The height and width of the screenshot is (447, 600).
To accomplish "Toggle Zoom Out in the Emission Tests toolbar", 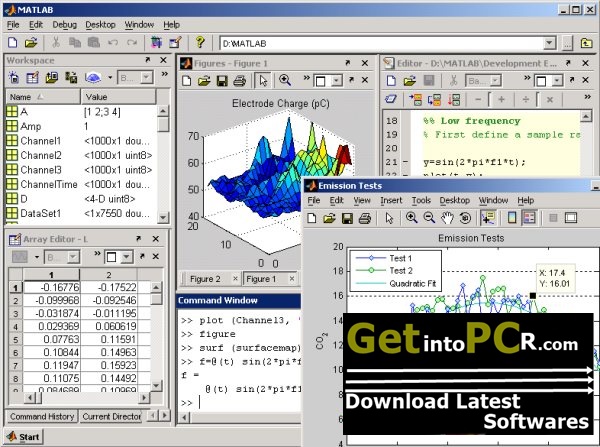I will click(x=429, y=218).
